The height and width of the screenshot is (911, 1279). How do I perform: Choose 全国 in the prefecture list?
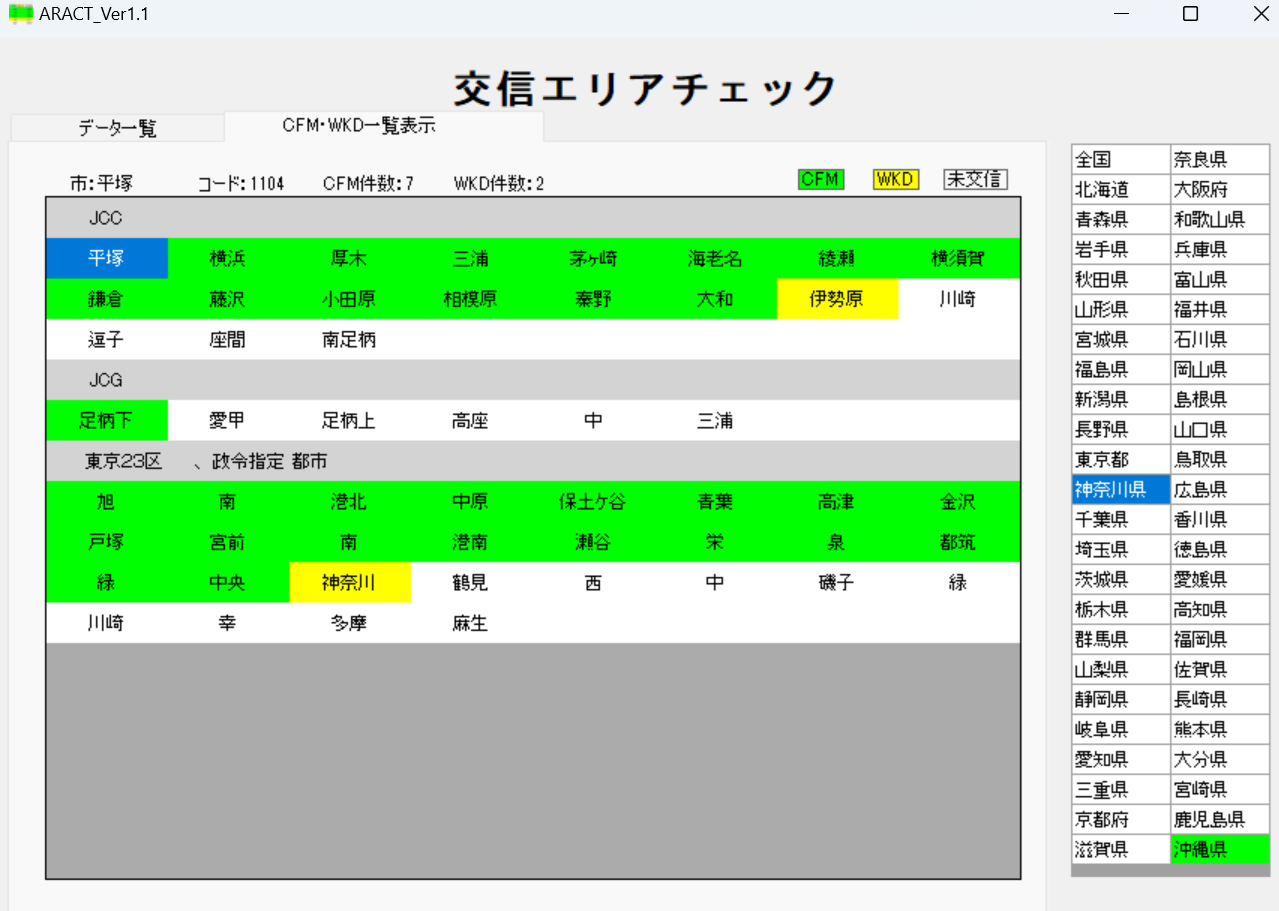click(x=1120, y=160)
